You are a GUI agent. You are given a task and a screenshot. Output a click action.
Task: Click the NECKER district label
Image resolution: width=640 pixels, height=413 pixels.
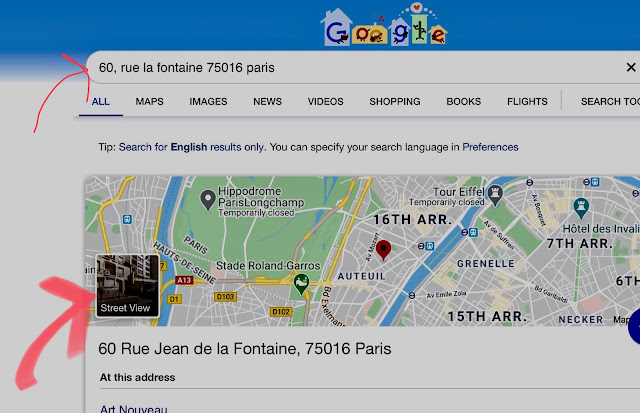pyautogui.click(x=581, y=320)
